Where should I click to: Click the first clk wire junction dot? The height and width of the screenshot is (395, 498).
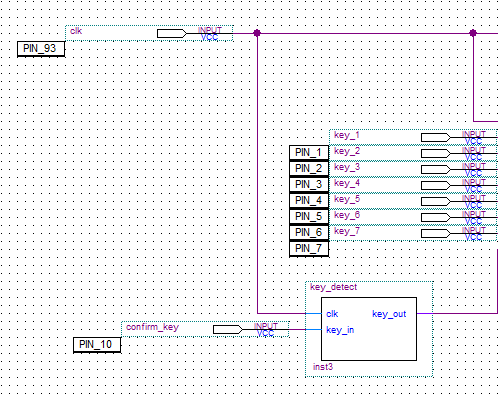[x=257, y=33]
